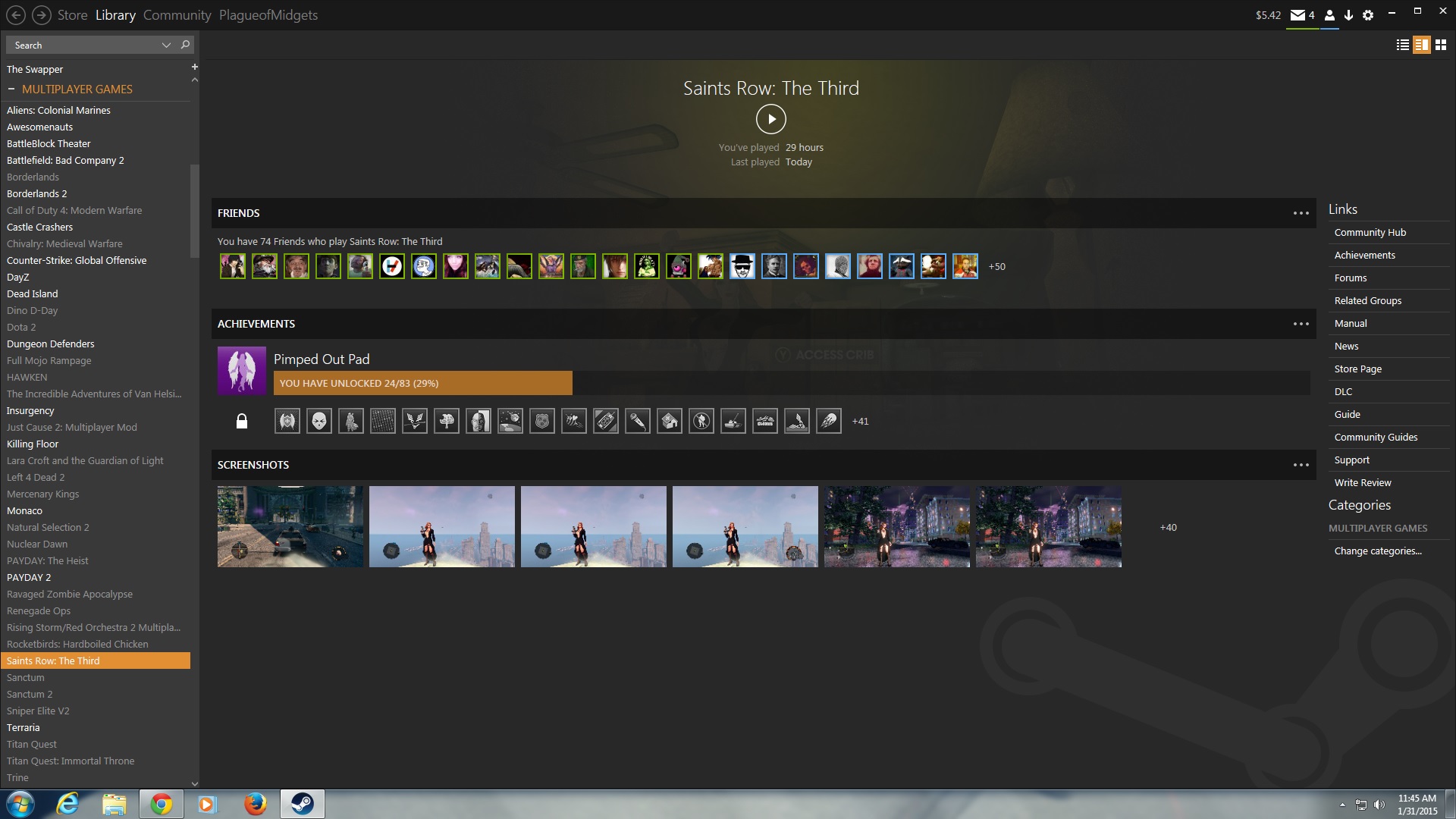The image size is (1456, 819).
Task: Open the friends person icon
Action: pos(1329,15)
